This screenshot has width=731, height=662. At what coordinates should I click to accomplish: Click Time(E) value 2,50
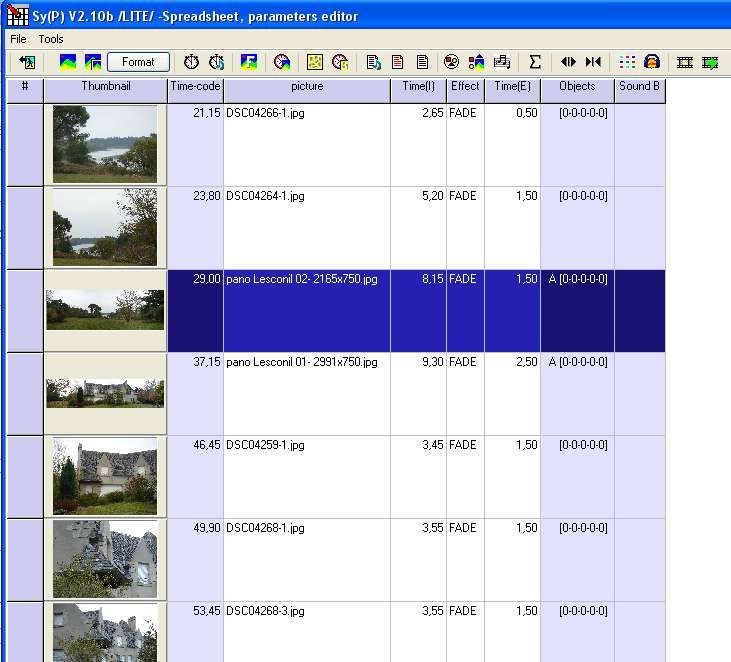(526, 362)
